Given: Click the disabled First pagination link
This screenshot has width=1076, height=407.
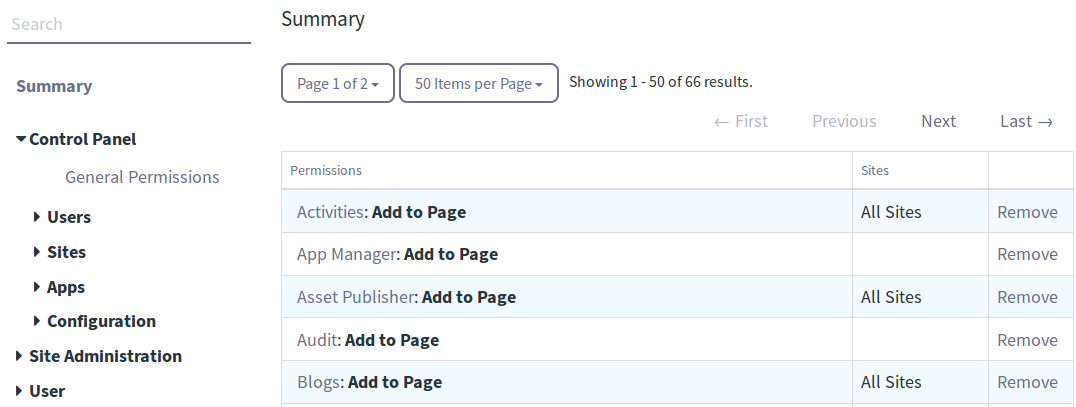Looking at the screenshot, I should point(740,121).
